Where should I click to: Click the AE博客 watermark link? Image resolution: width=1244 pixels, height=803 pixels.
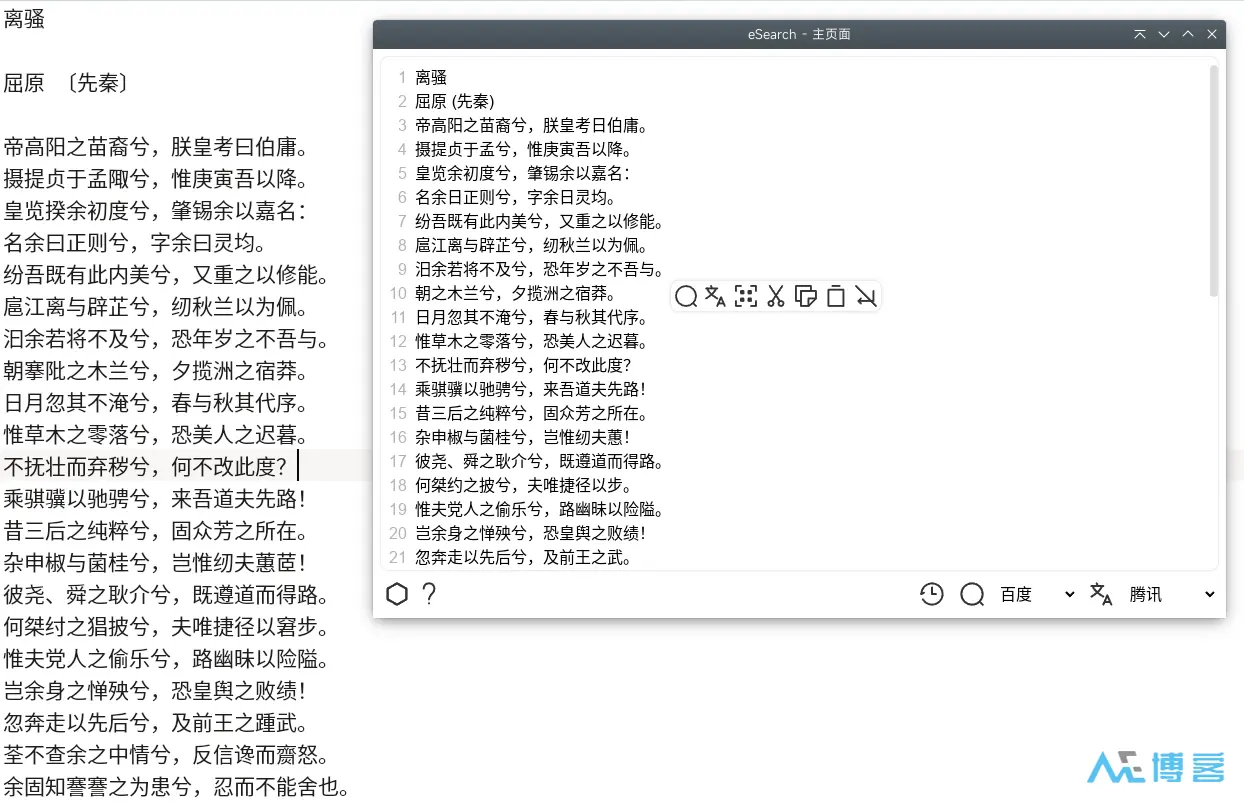(1157, 768)
